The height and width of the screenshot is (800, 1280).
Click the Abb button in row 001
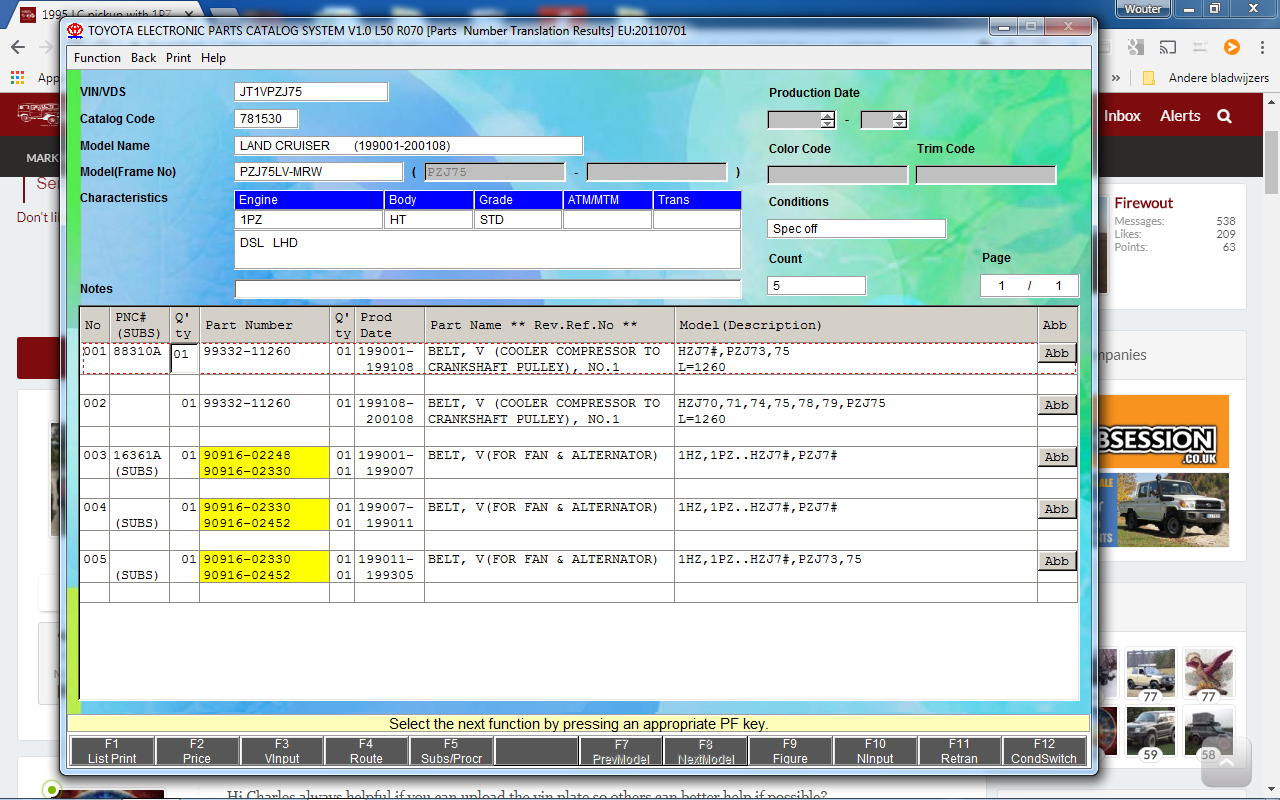(x=1057, y=353)
